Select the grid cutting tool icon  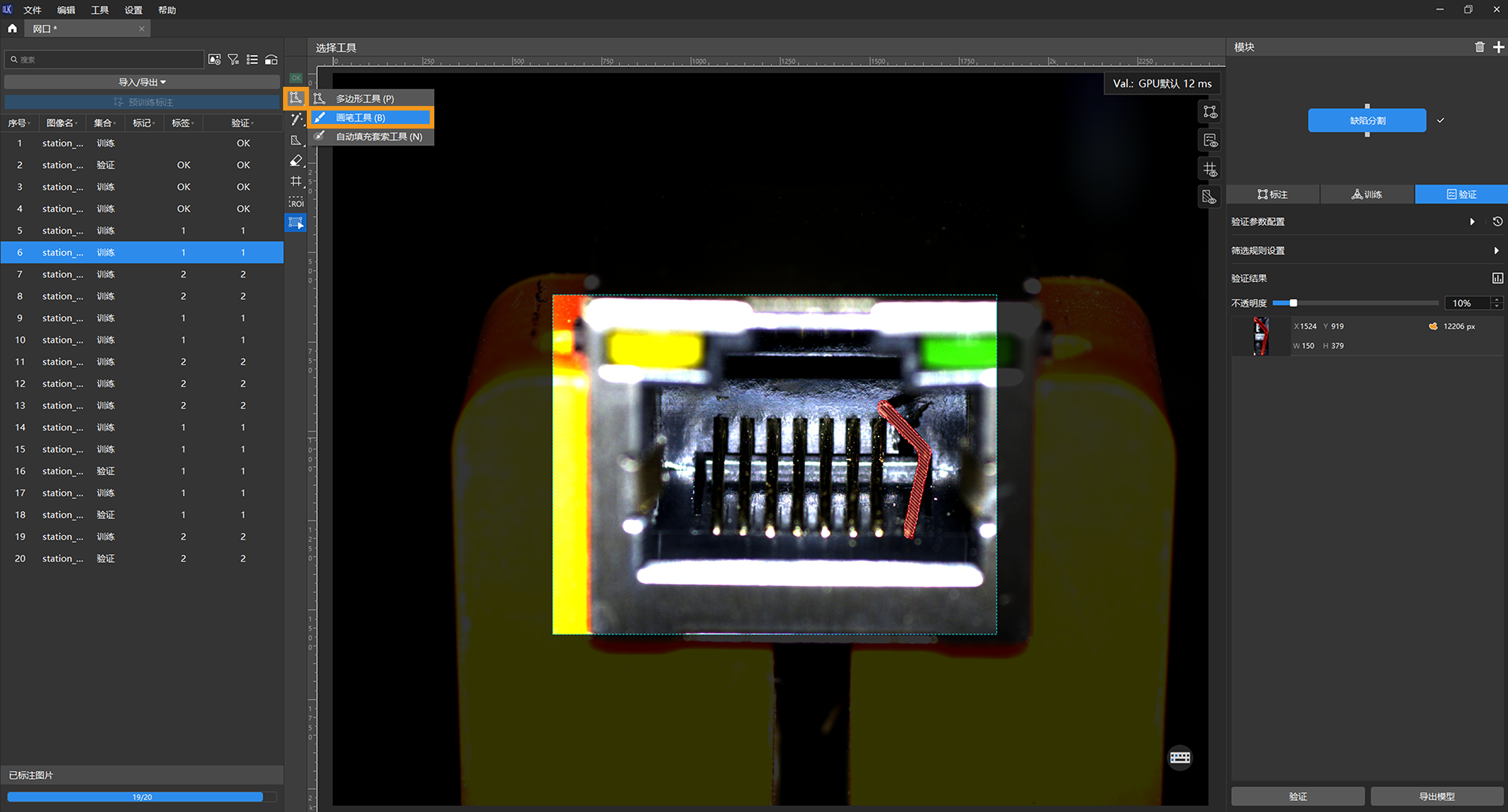coord(296,181)
